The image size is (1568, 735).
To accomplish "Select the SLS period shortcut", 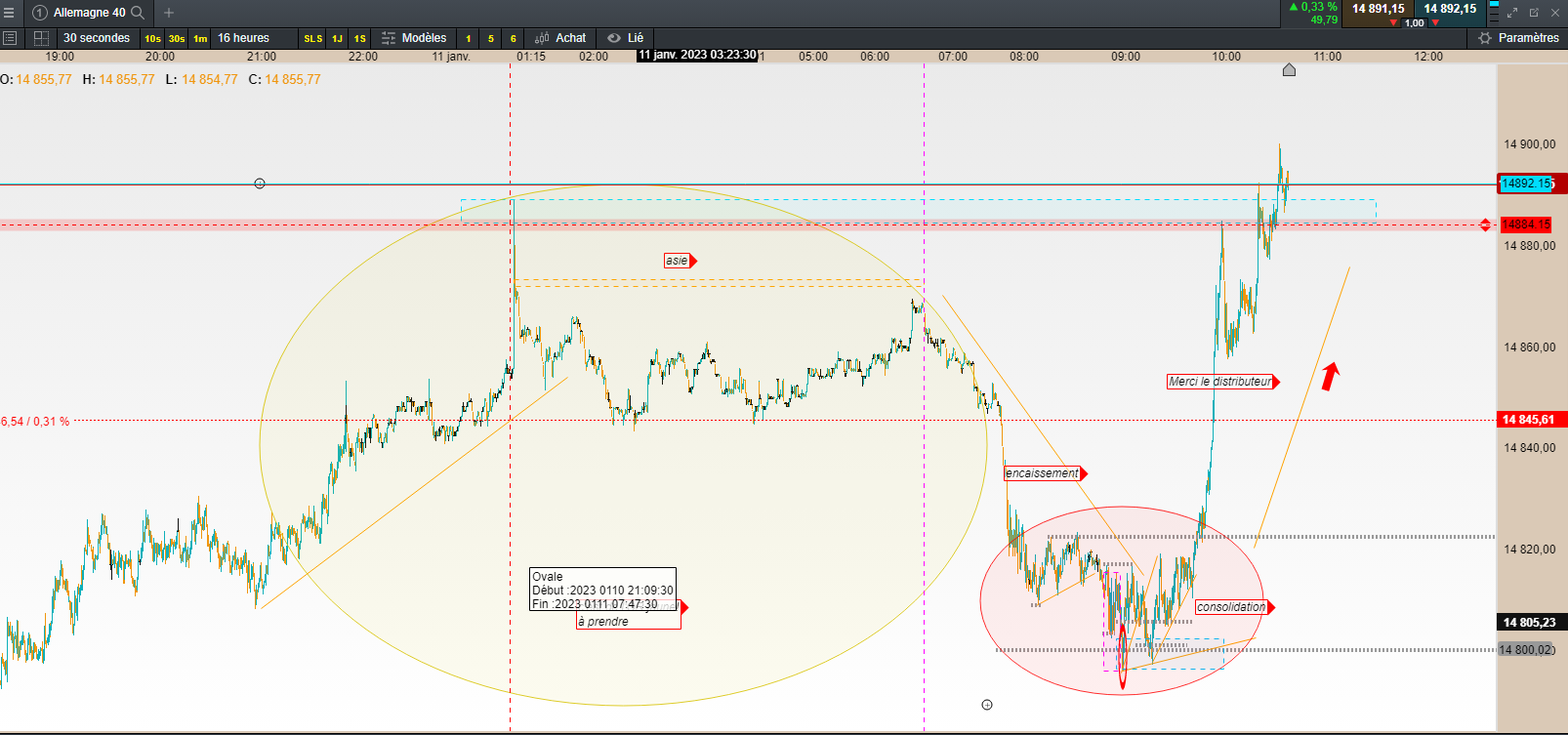I will (x=312, y=39).
